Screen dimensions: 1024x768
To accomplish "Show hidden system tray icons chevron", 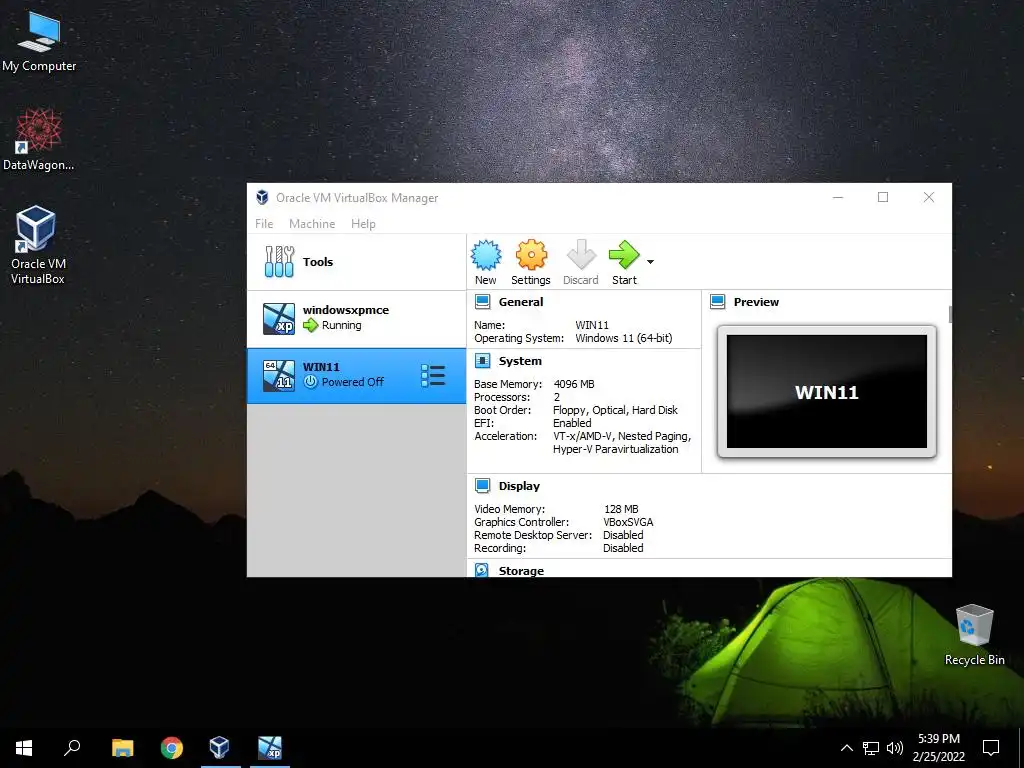I will [846, 748].
